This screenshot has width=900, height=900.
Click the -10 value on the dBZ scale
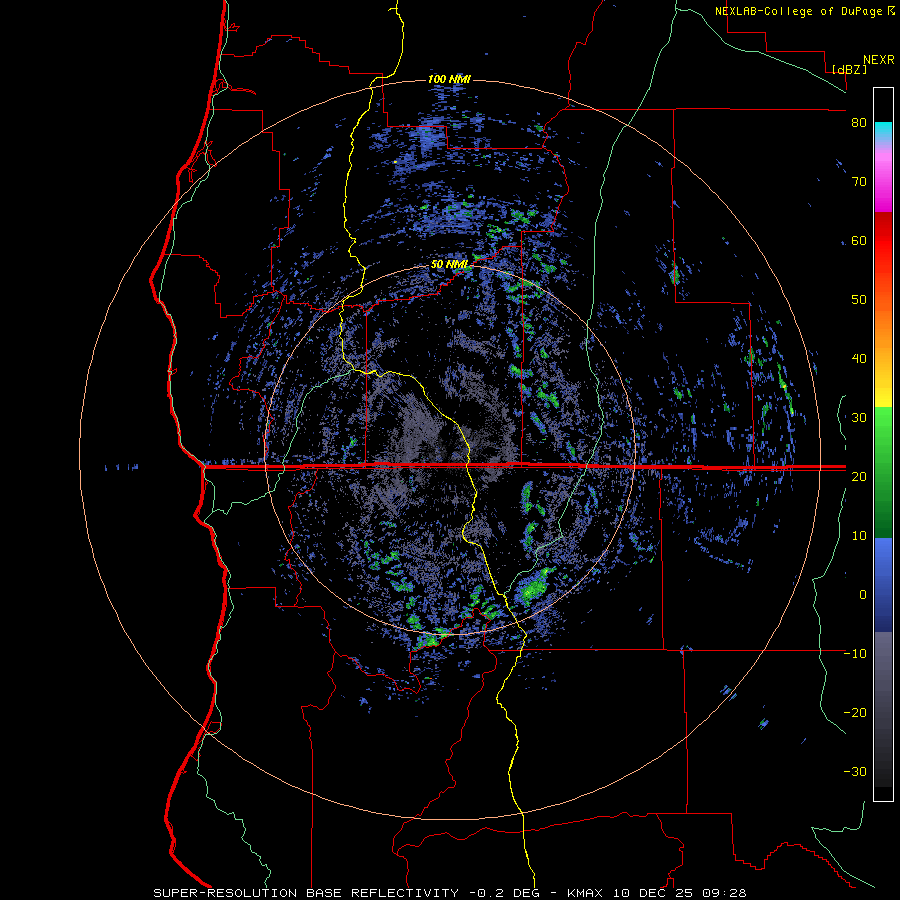855,653
